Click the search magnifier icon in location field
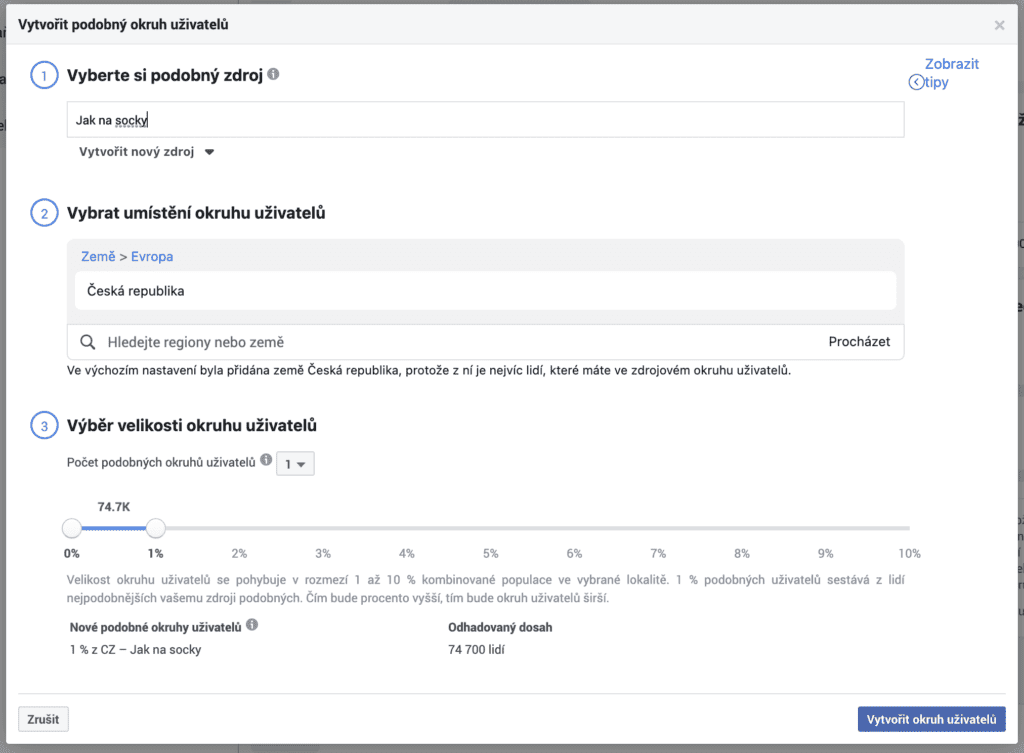1024x753 pixels. 88,342
